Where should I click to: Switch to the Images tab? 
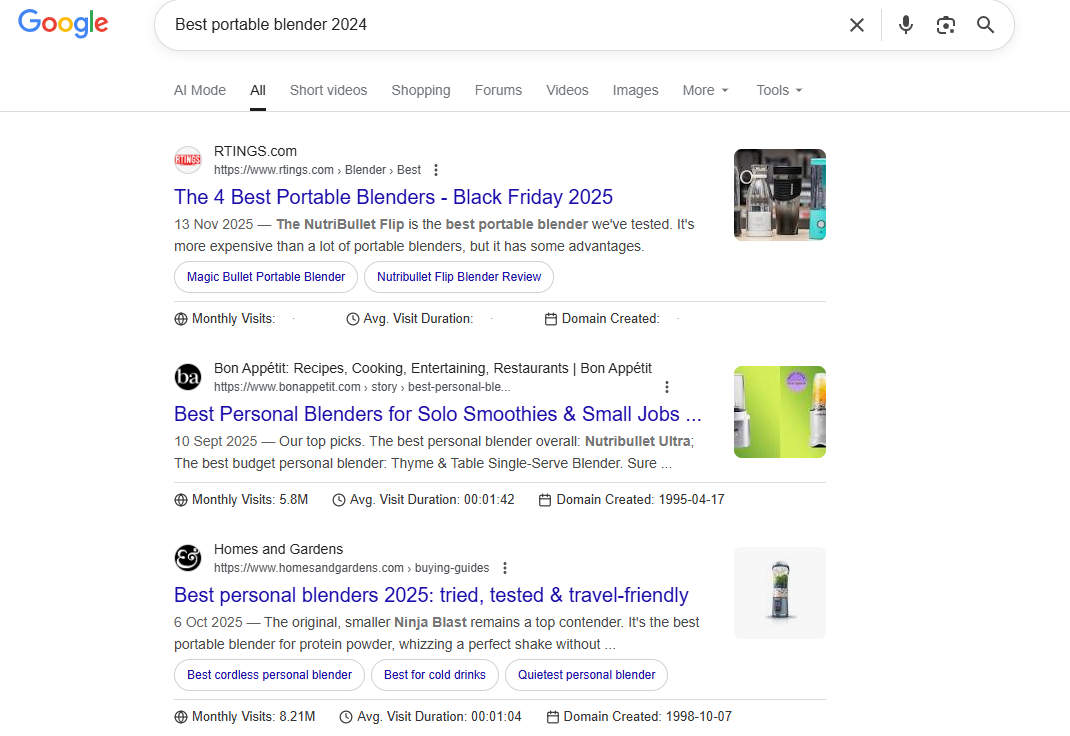click(635, 90)
